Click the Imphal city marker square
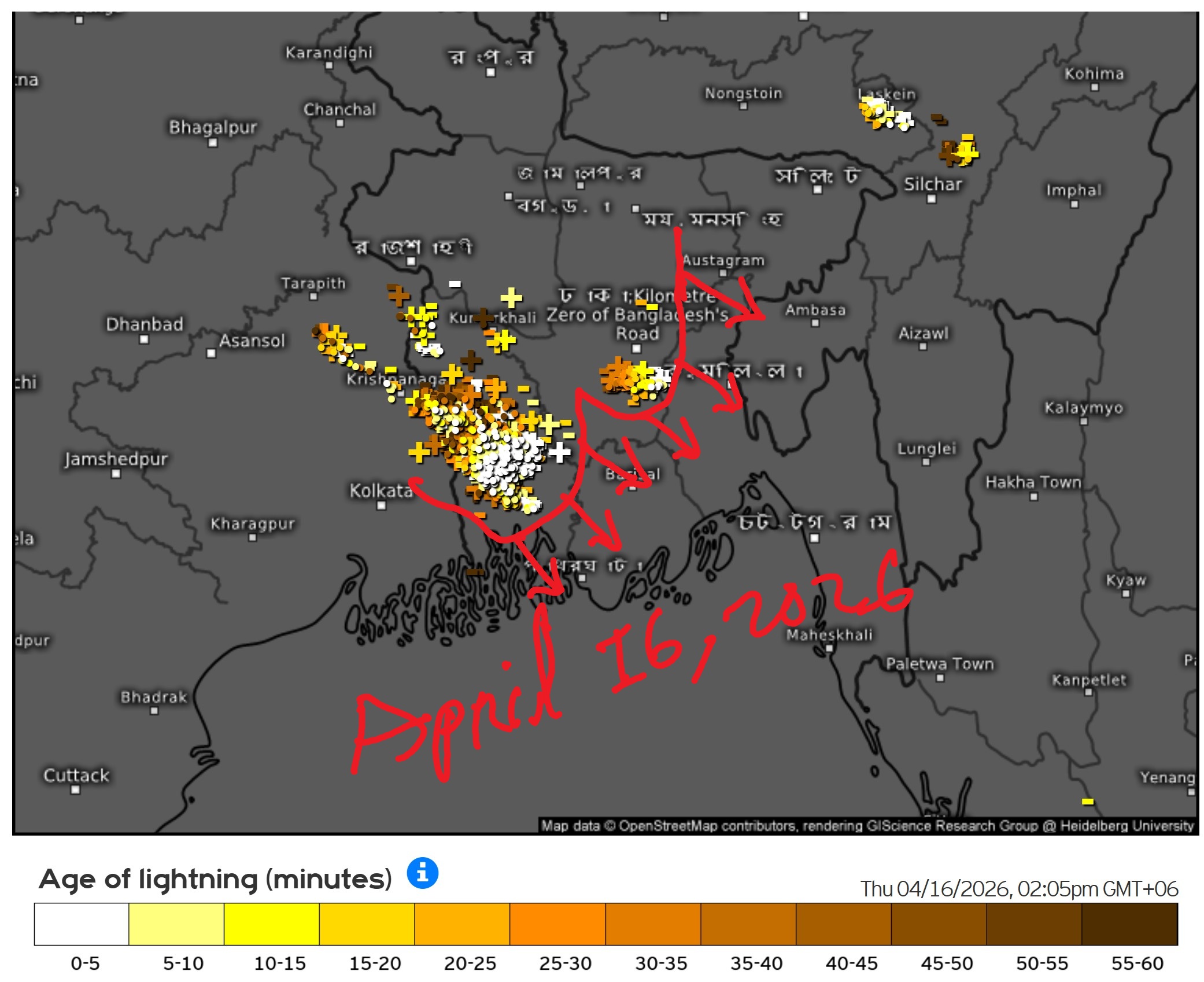 point(1074,204)
